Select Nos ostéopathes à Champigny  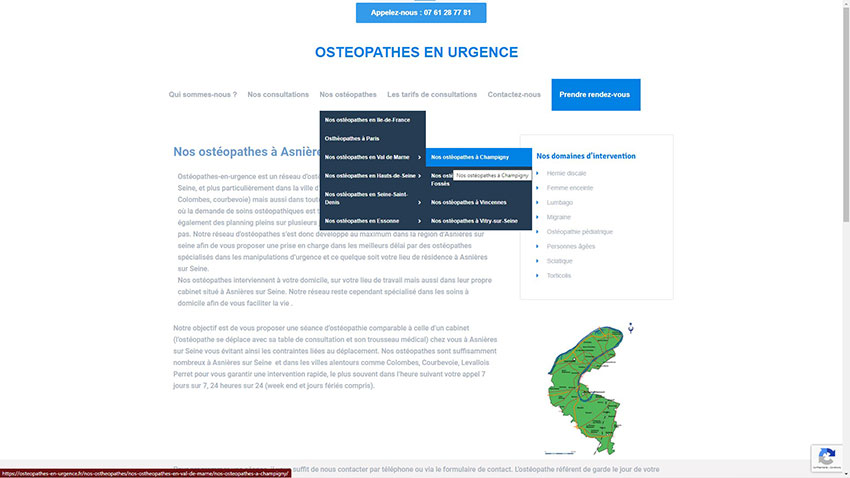(470, 157)
